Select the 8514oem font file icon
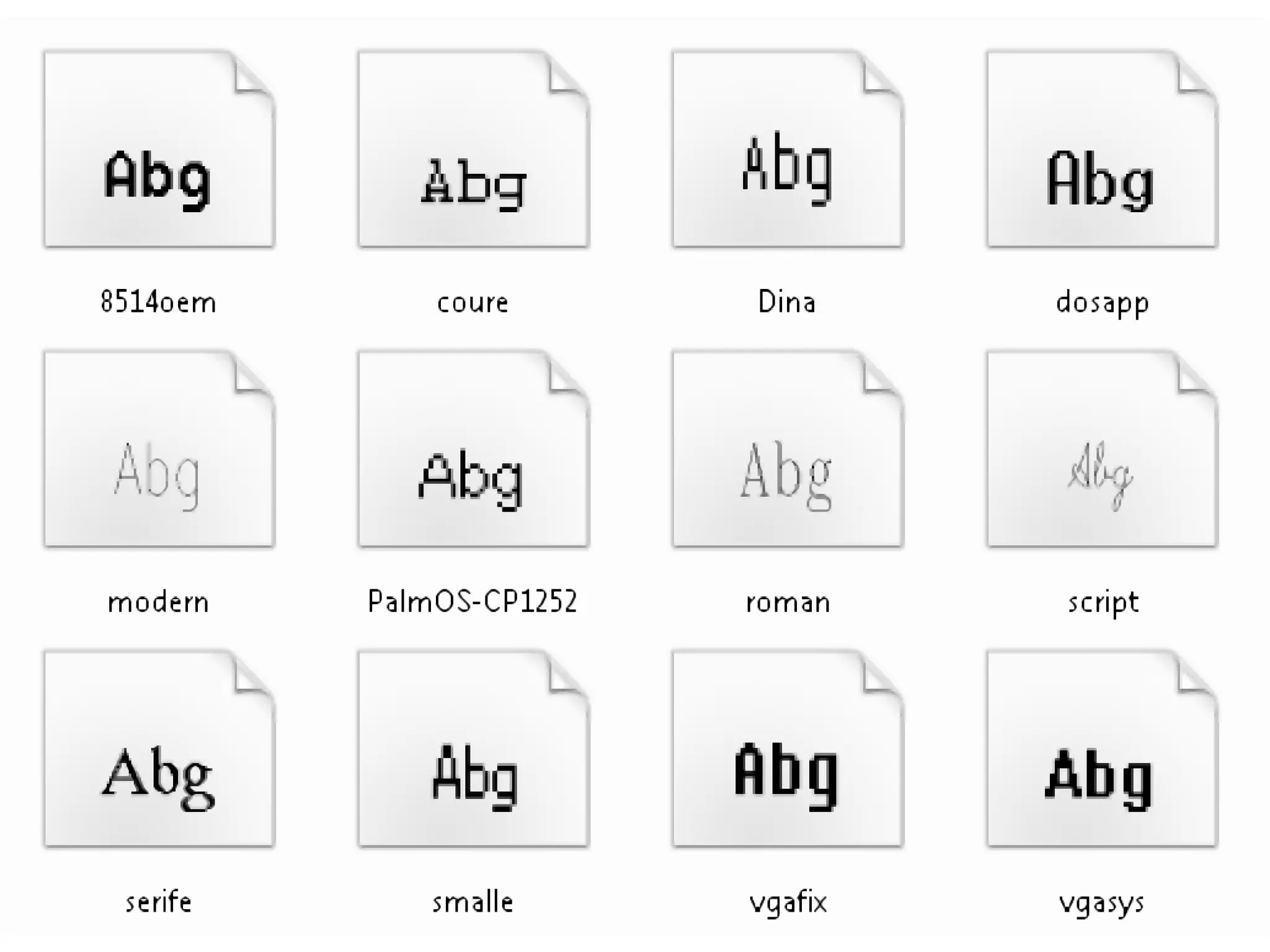 (x=159, y=149)
